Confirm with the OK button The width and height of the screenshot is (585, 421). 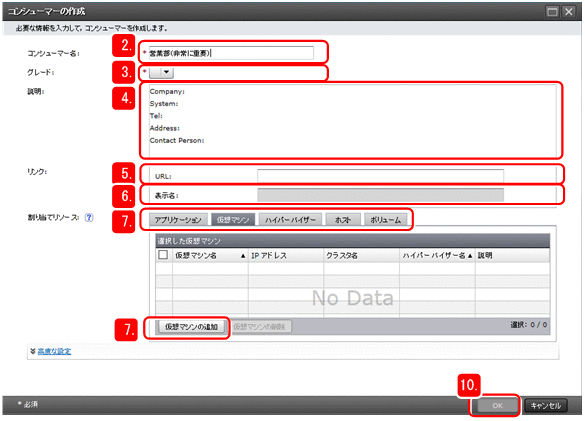(x=497, y=405)
